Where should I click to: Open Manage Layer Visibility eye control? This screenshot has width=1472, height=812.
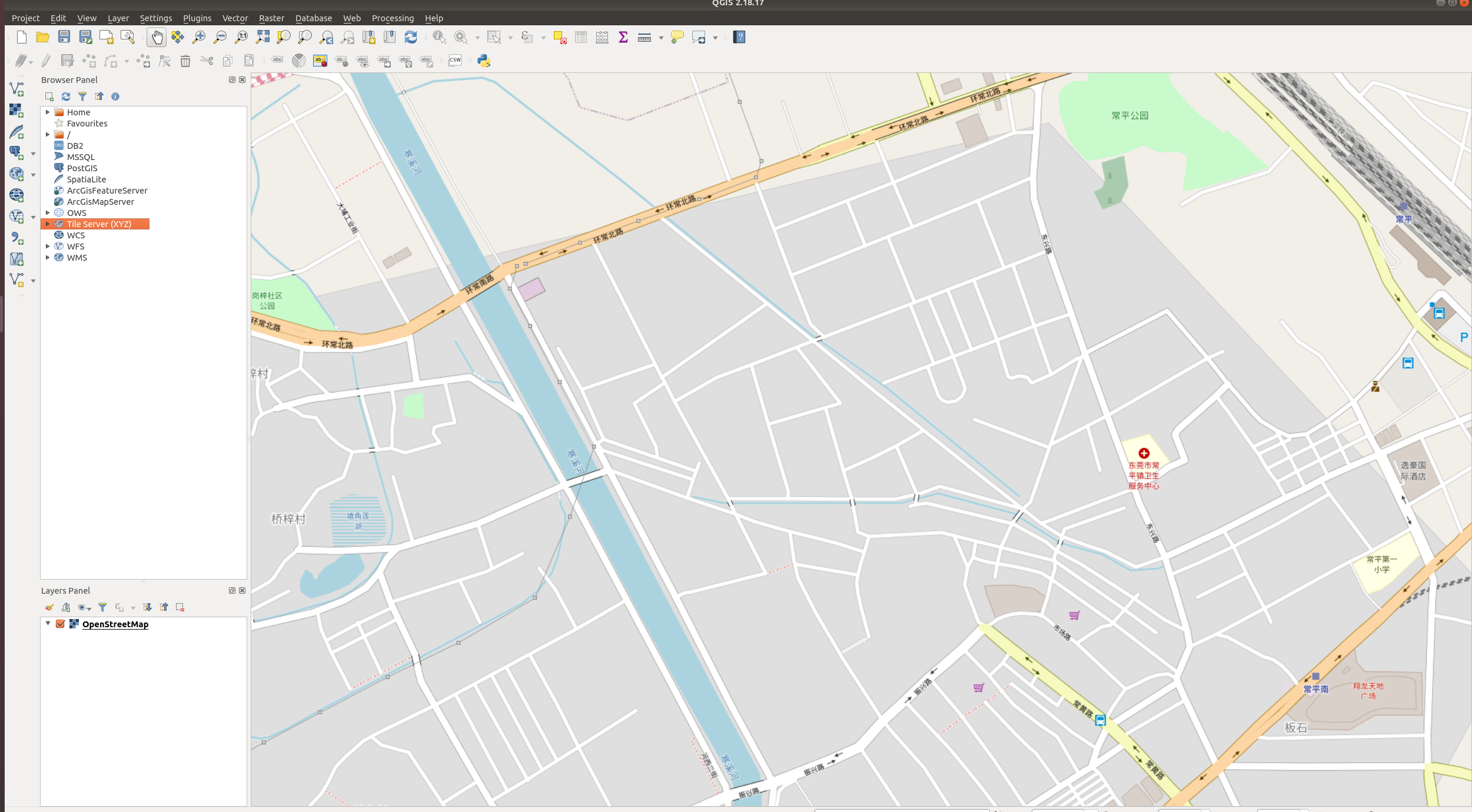[x=82, y=607]
